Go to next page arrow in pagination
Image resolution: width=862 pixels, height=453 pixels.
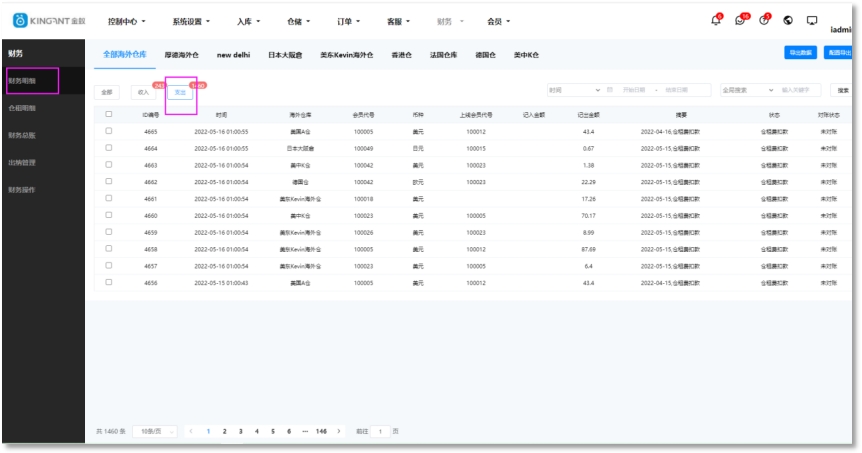339,431
